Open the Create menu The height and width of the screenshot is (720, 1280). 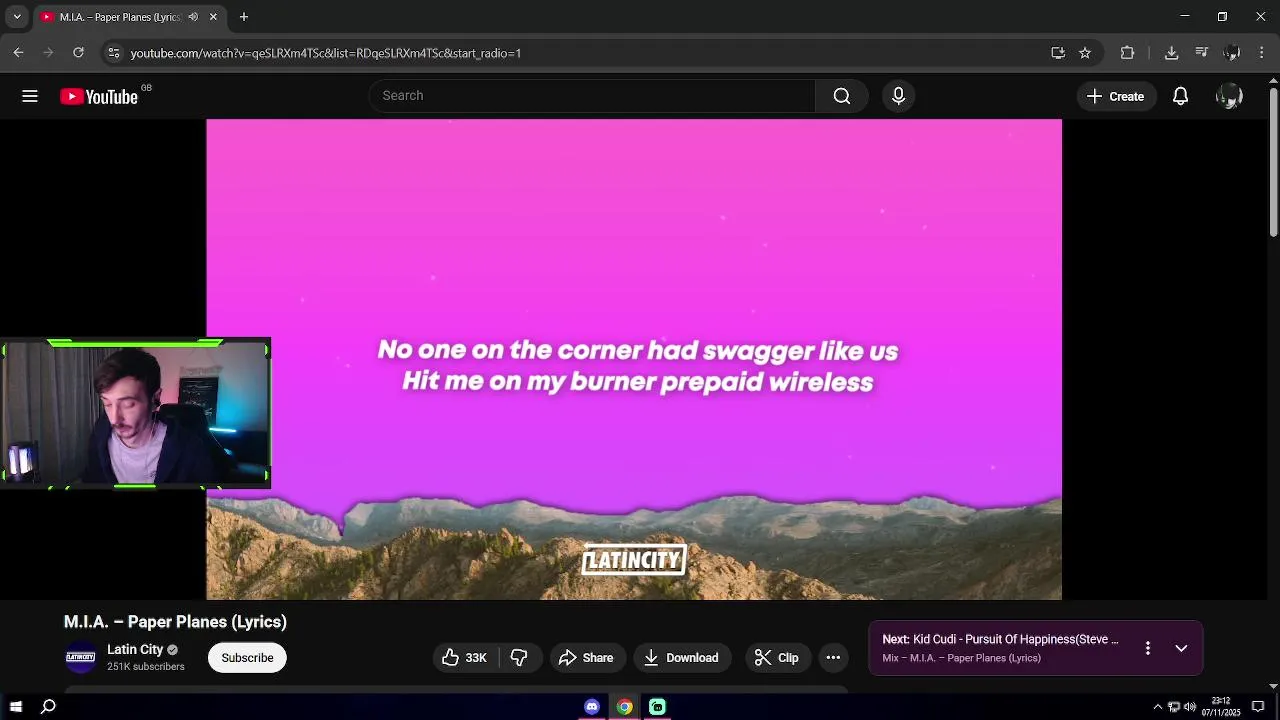(x=1116, y=96)
